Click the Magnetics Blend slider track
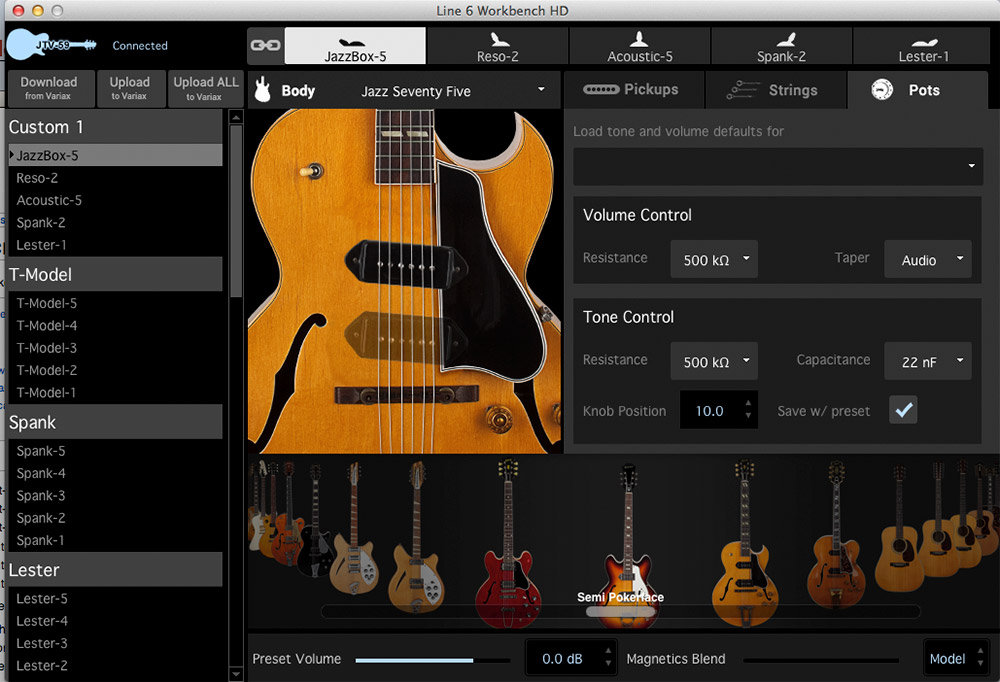Viewport: 1000px width, 682px height. pos(821,660)
